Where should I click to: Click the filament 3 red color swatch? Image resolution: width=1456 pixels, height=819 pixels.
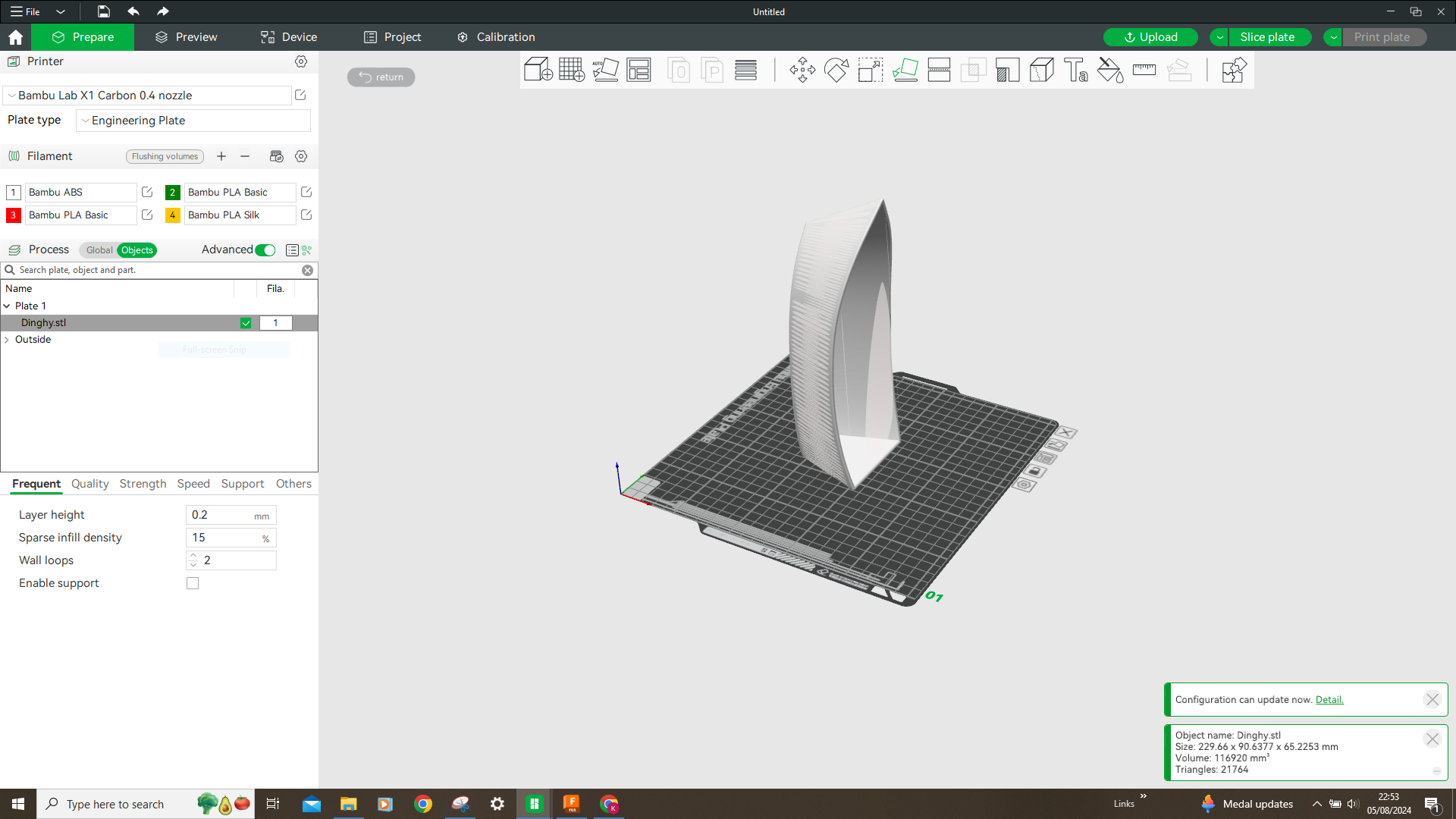[13, 215]
